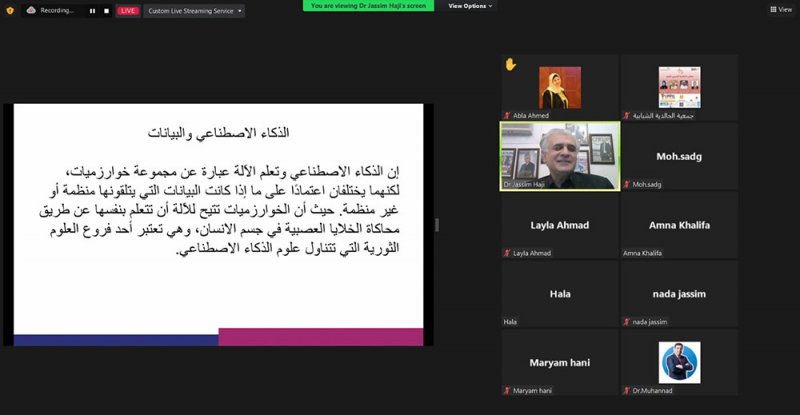Click the cloud recording icon

[31, 10]
